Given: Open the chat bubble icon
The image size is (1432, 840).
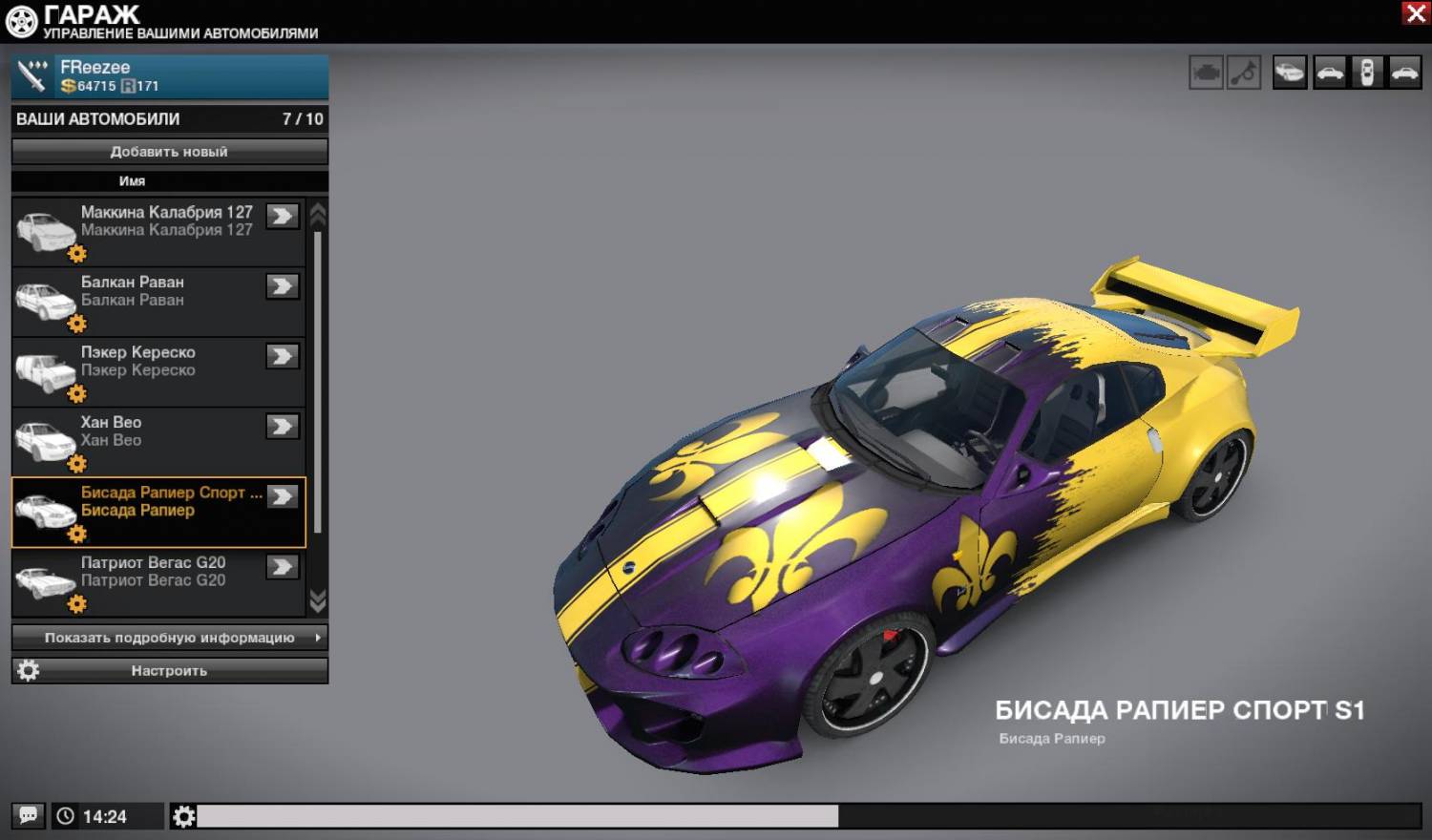Looking at the screenshot, I should coord(29,816).
